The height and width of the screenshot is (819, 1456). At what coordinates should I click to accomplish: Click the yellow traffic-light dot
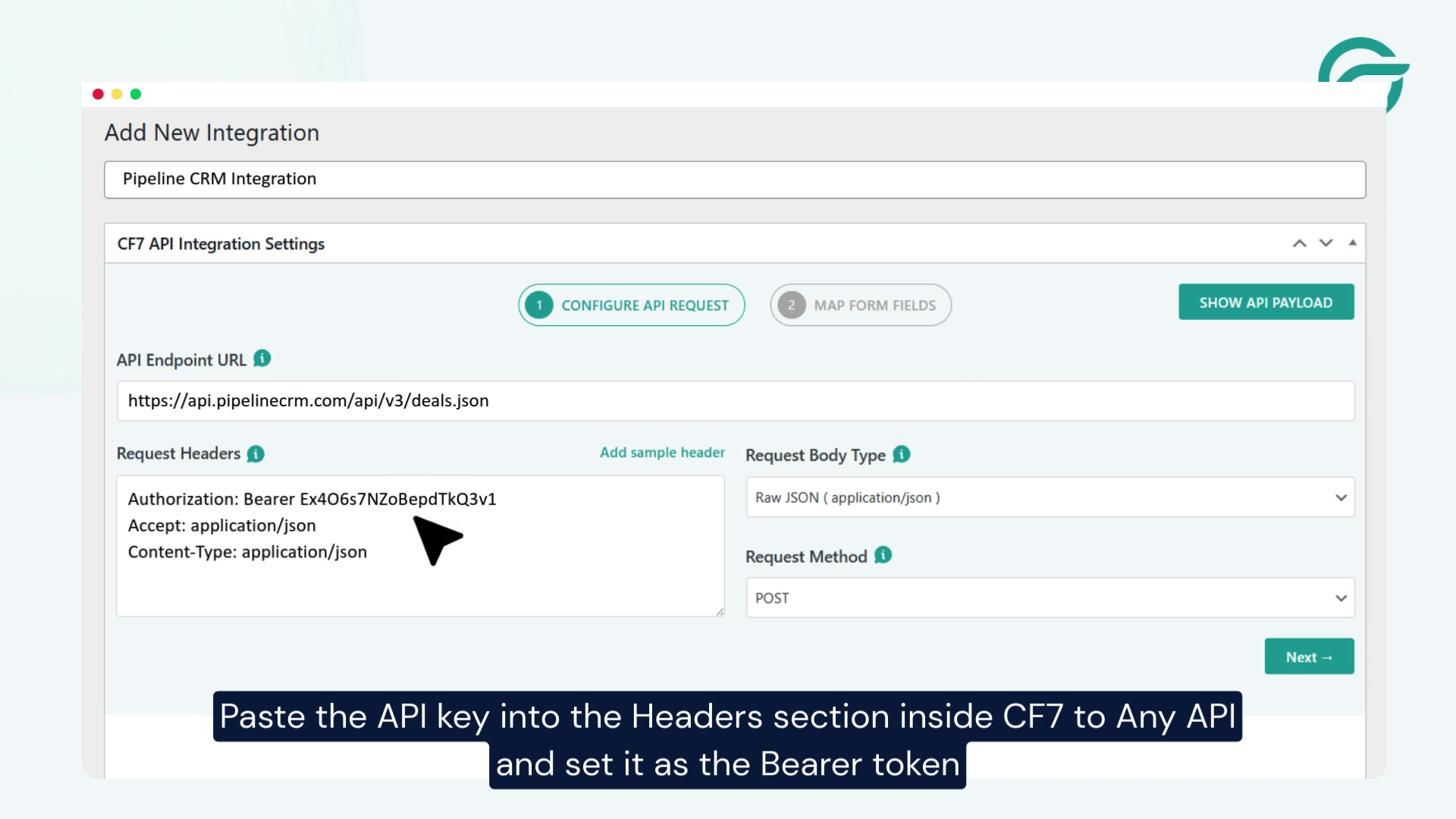116,93
